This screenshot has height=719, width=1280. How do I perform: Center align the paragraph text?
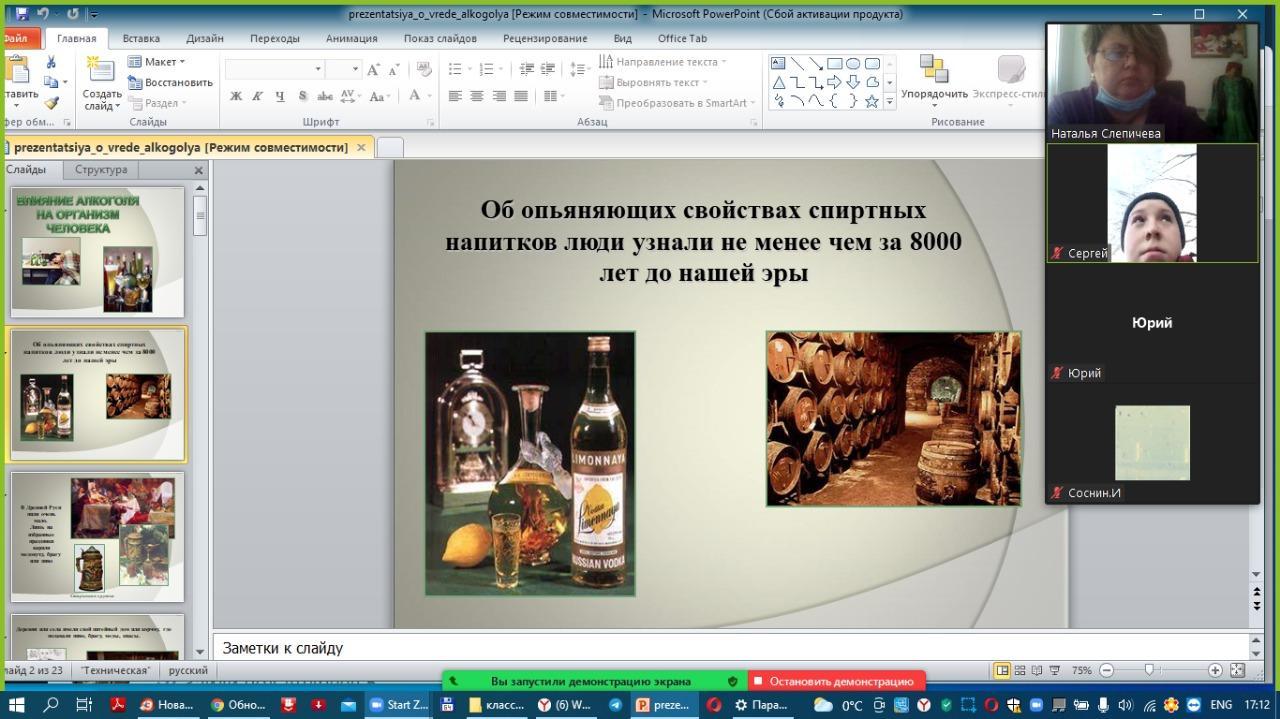pyautogui.click(x=477, y=97)
